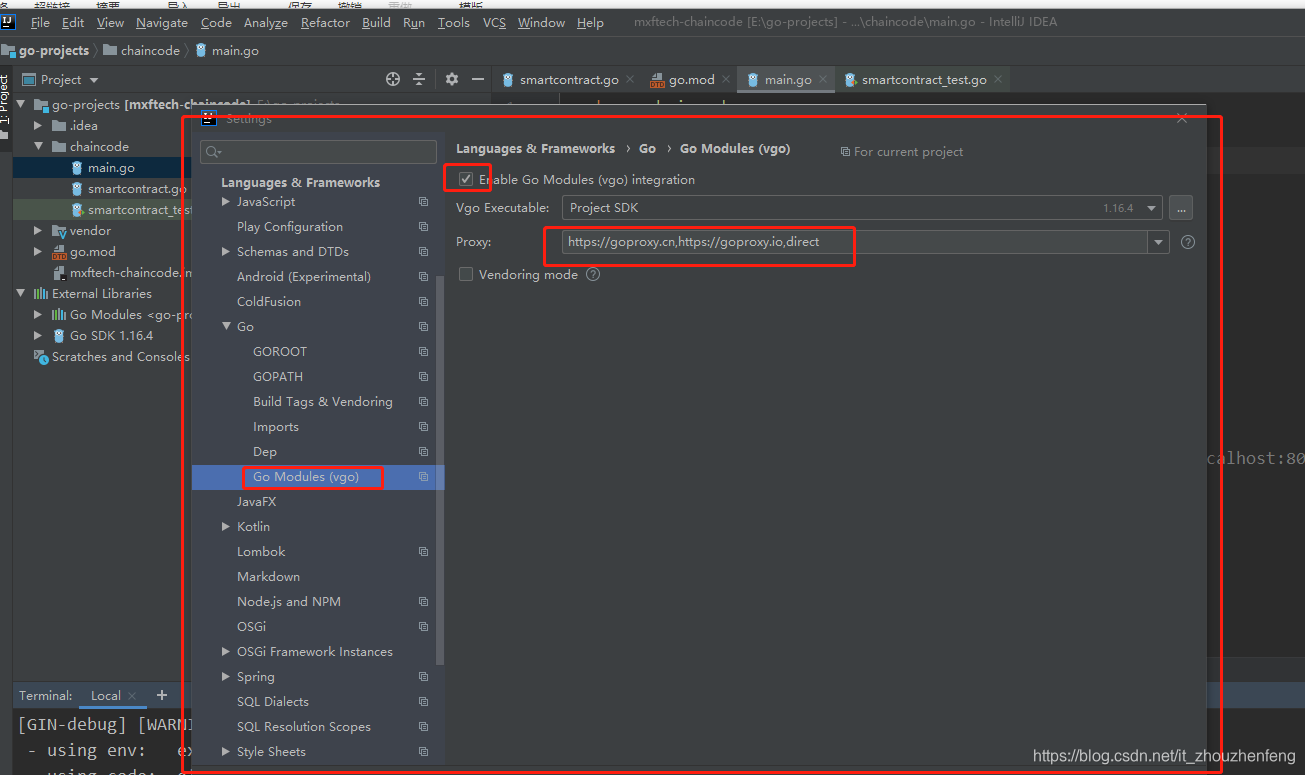
Task: Close the Local terminal tab
Action: (x=133, y=696)
